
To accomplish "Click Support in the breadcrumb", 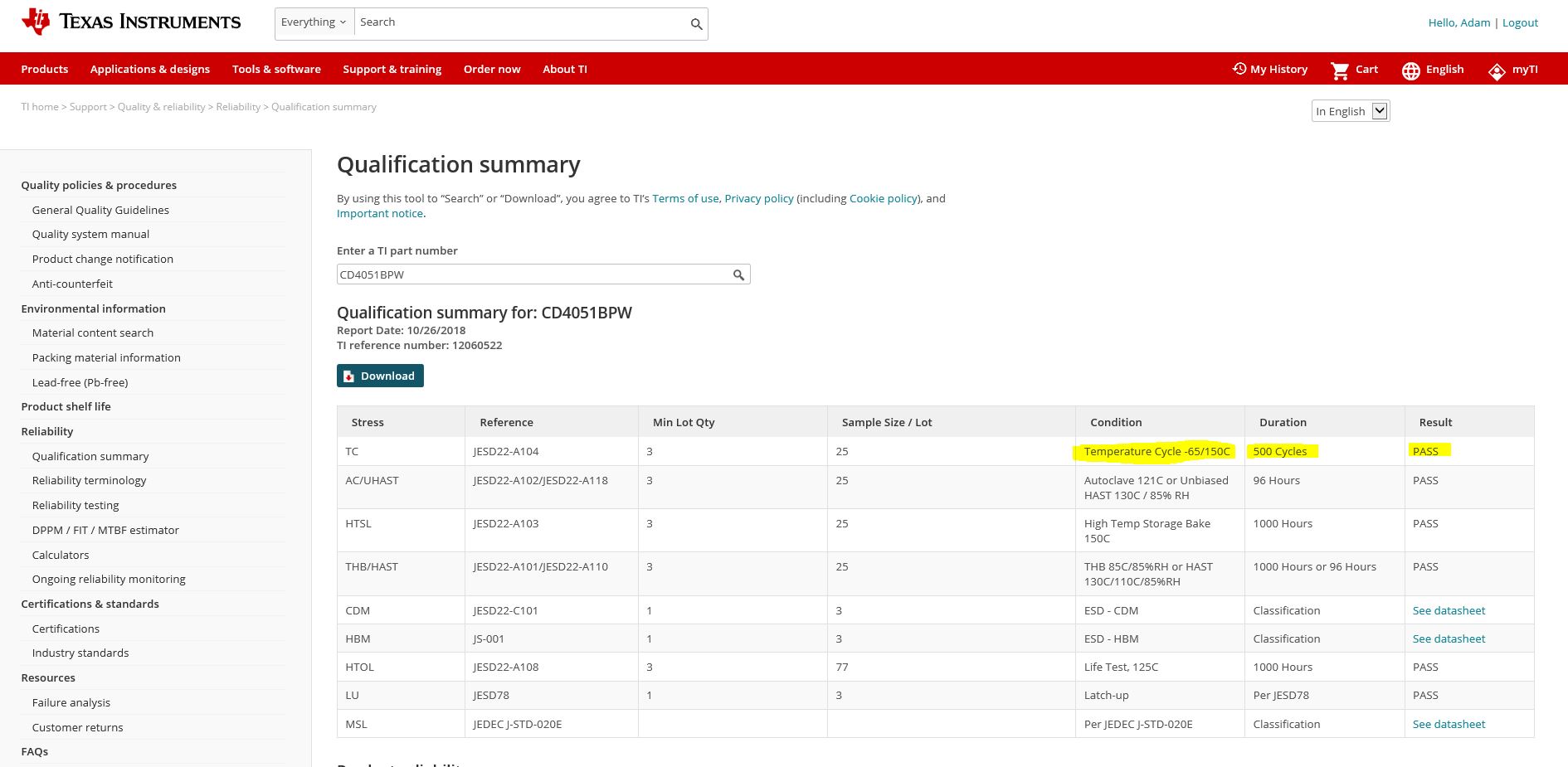I will point(88,107).
